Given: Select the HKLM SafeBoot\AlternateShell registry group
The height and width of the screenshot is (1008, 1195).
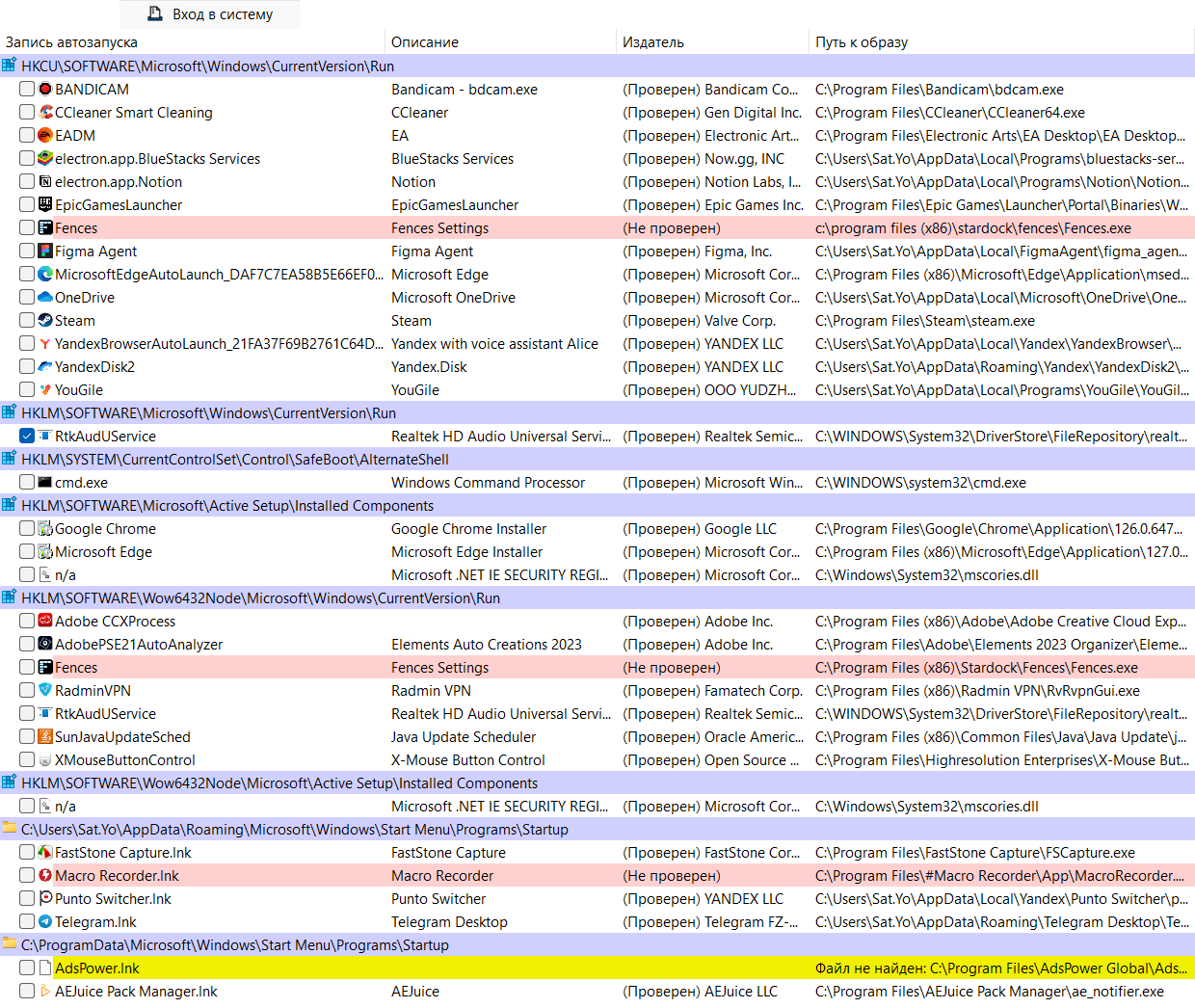Looking at the screenshot, I should [x=597, y=459].
